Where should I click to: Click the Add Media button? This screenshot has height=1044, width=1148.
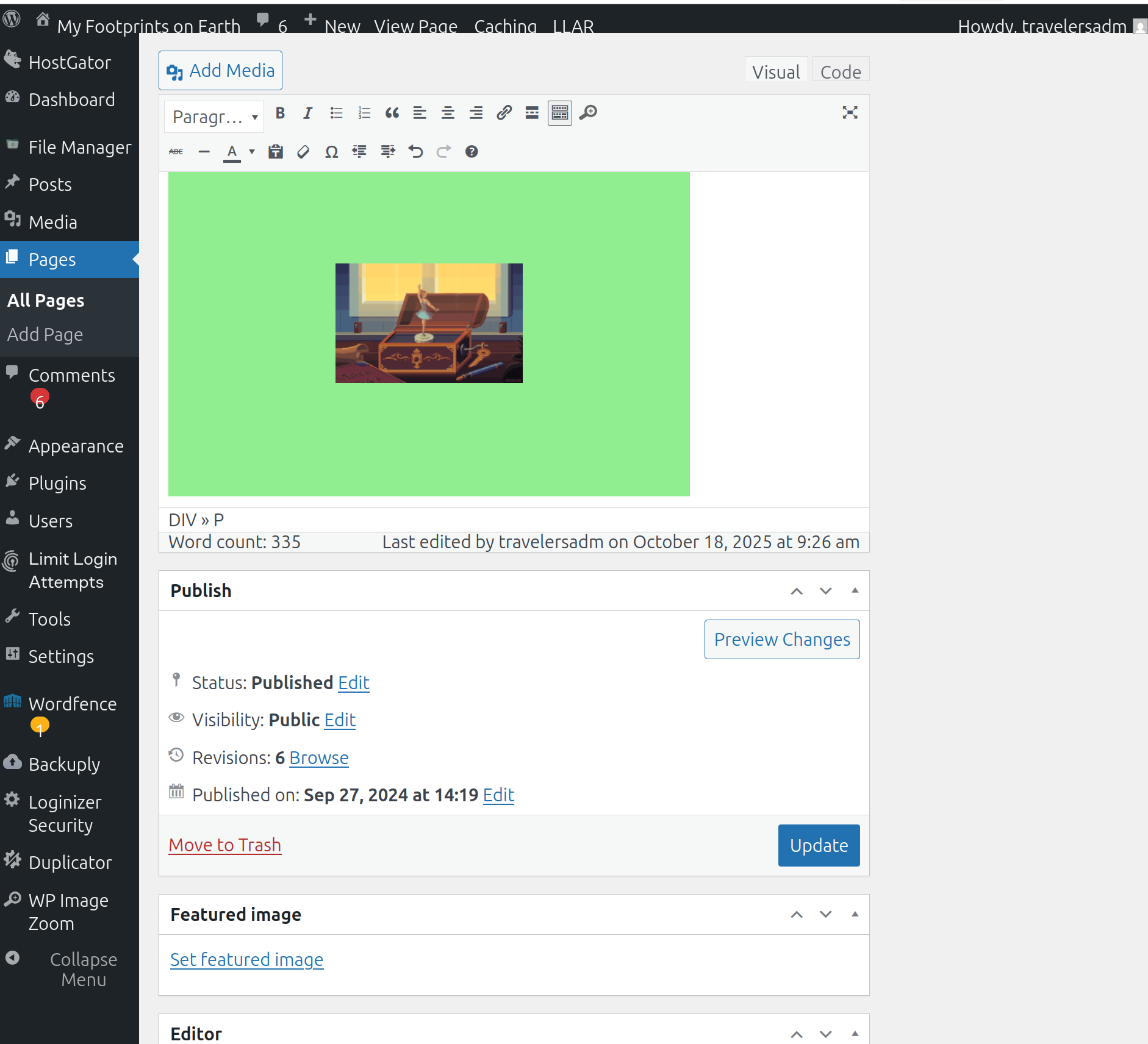click(x=220, y=71)
